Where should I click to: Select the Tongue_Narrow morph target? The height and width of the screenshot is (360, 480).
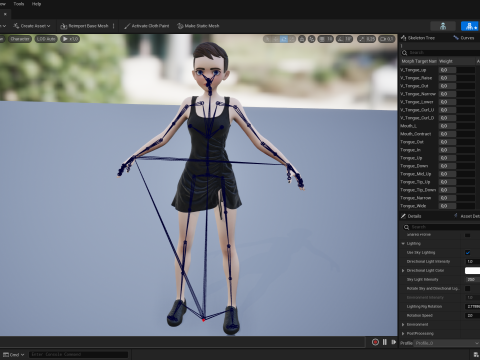(x=416, y=198)
